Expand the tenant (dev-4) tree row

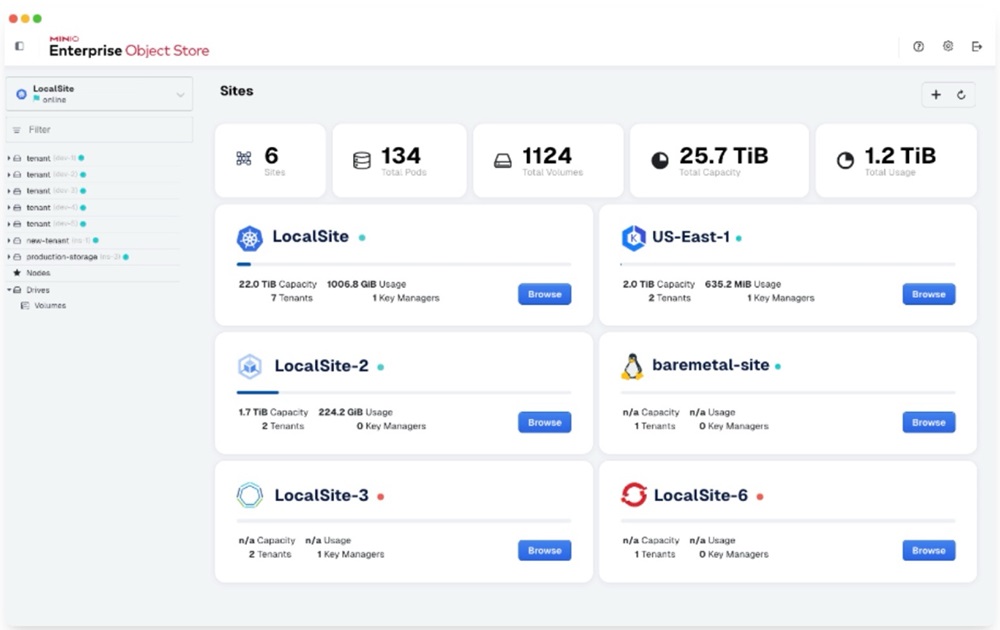click(x=9, y=207)
